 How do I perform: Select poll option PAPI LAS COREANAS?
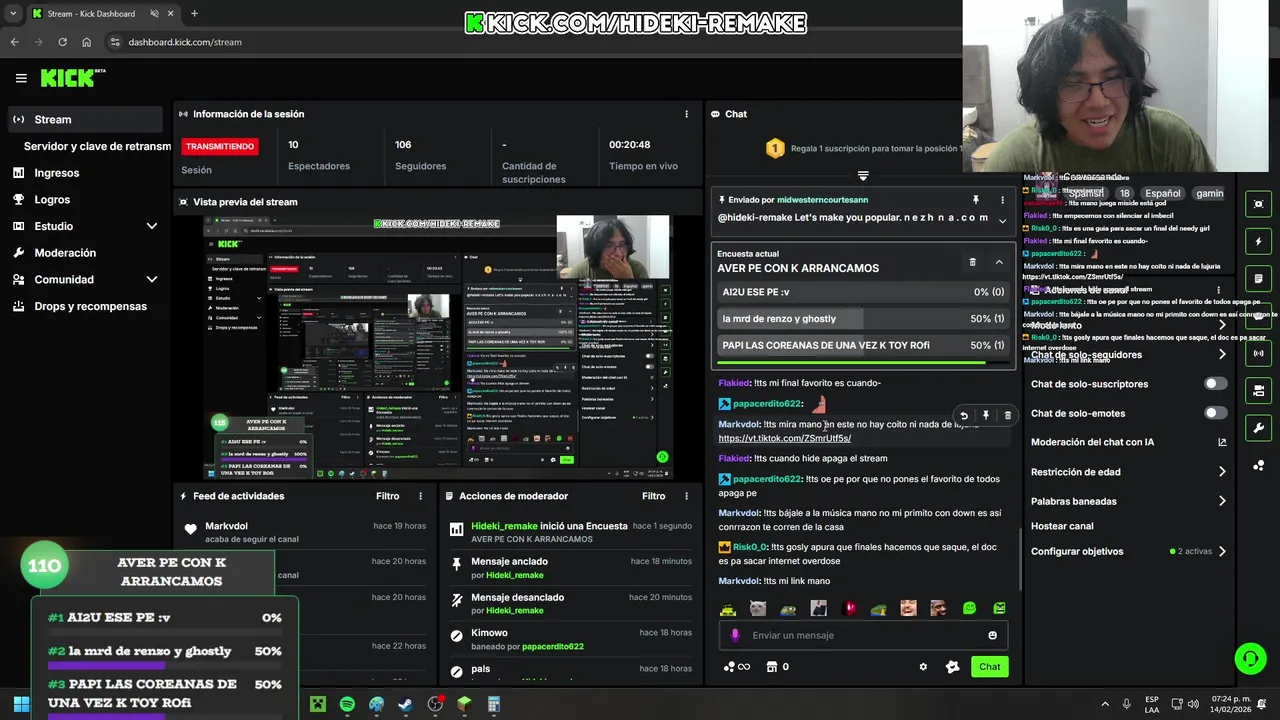coord(863,345)
